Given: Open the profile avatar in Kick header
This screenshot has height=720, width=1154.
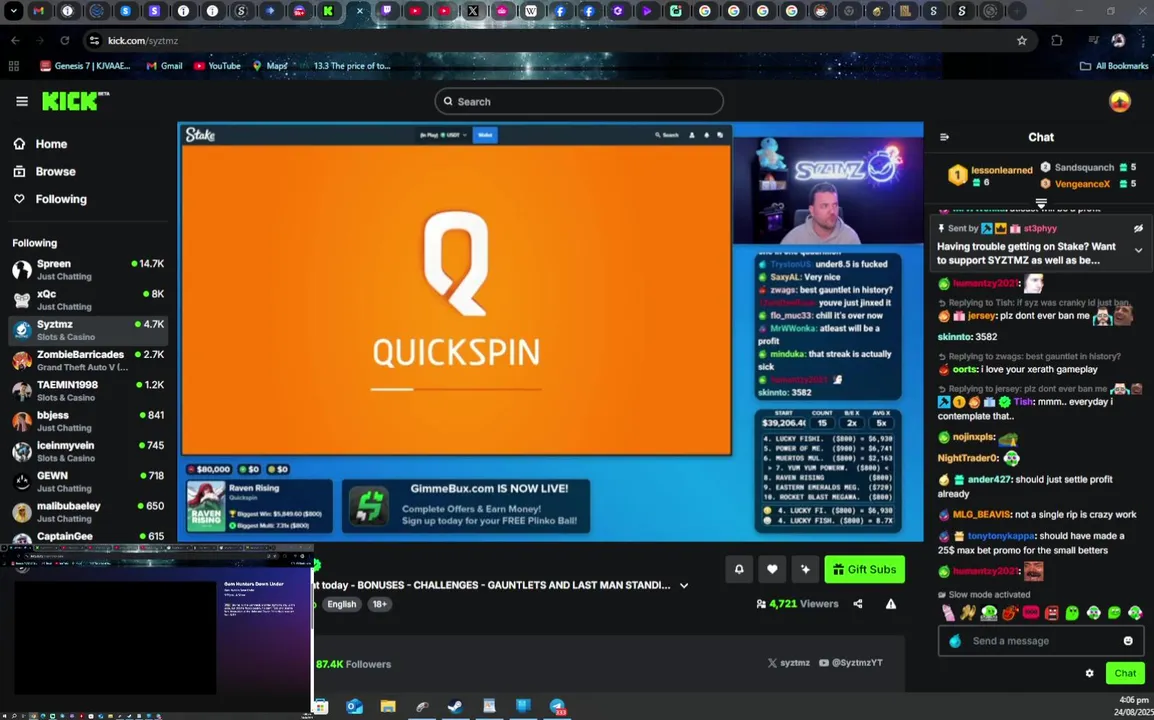Looking at the screenshot, I should pos(1119,102).
